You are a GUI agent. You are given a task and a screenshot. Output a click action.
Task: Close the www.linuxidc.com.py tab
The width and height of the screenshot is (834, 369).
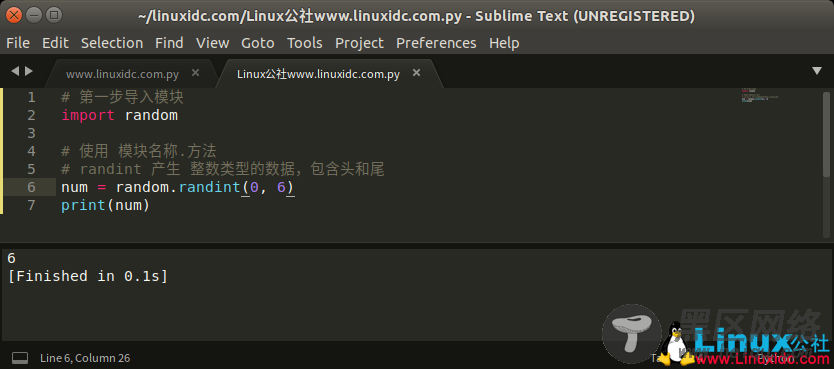pyautogui.click(x=195, y=73)
